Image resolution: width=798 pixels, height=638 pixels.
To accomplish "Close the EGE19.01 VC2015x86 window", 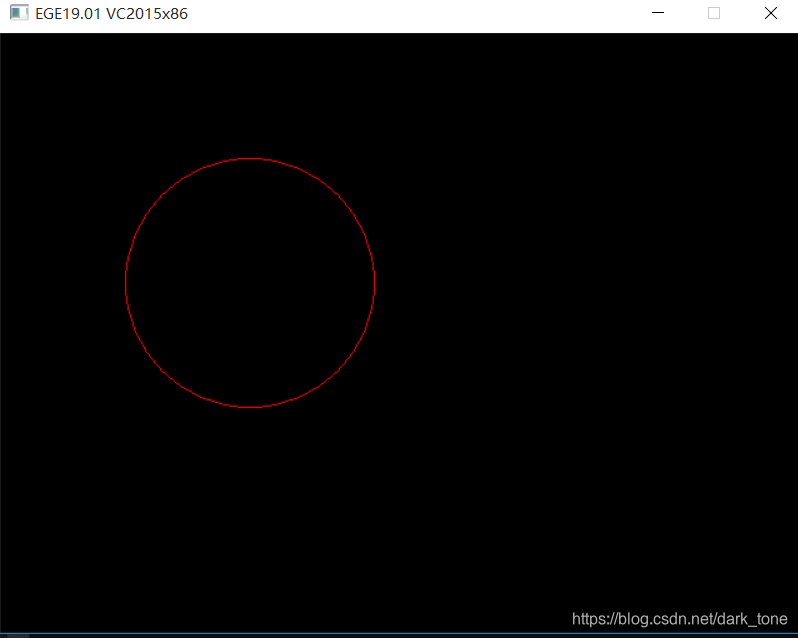I will (x=771, y=13).
